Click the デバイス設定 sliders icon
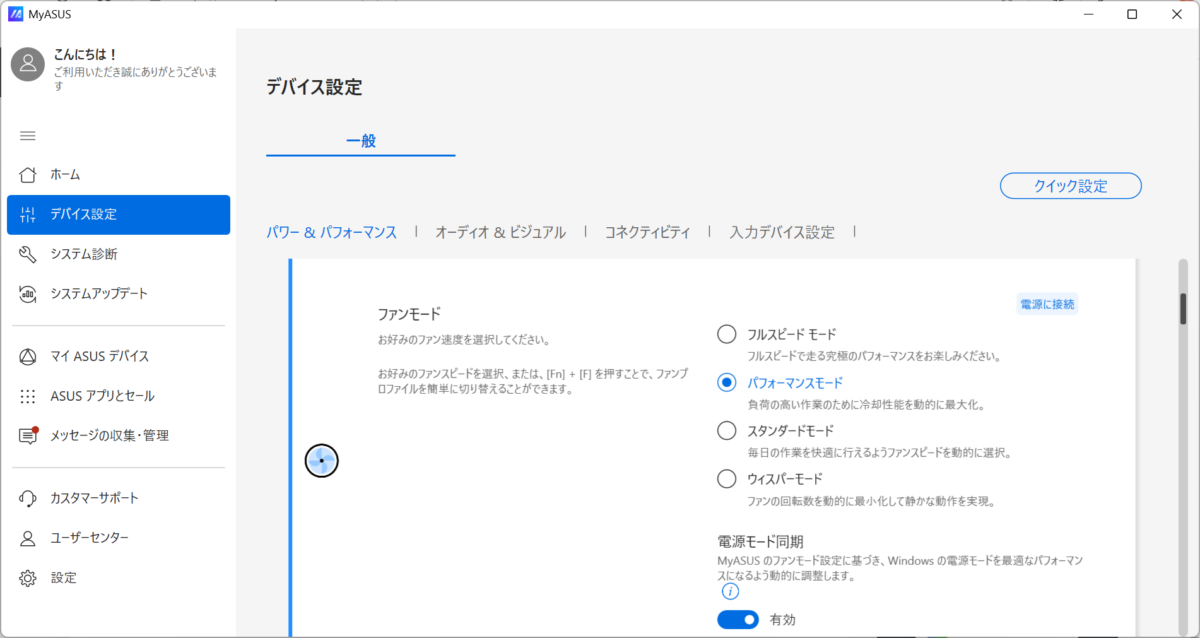Viewport: 1200px width, 638px height. (28, 214)
